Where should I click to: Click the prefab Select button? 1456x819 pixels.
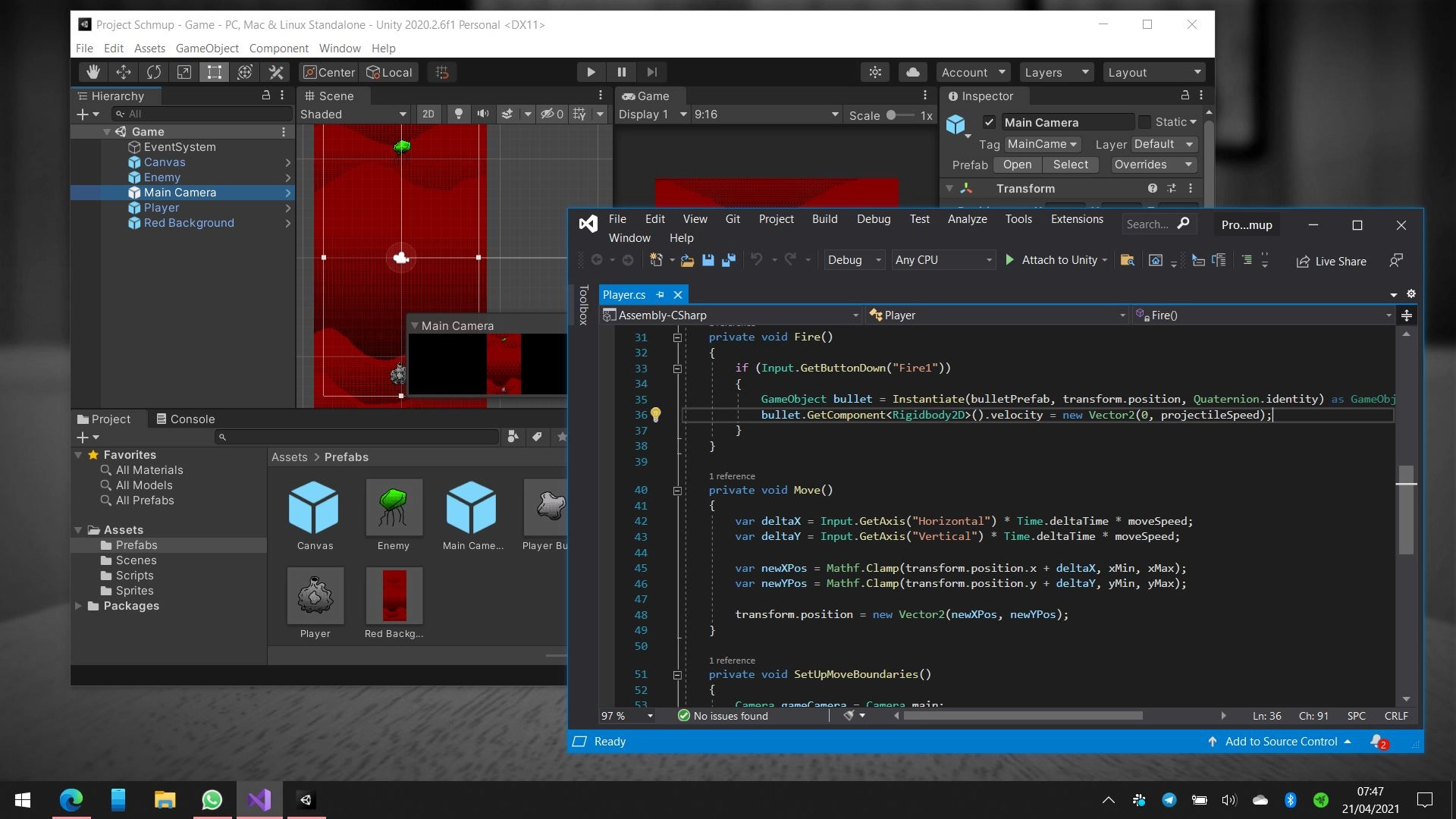pyautogui.click(x=1070, y=165)
